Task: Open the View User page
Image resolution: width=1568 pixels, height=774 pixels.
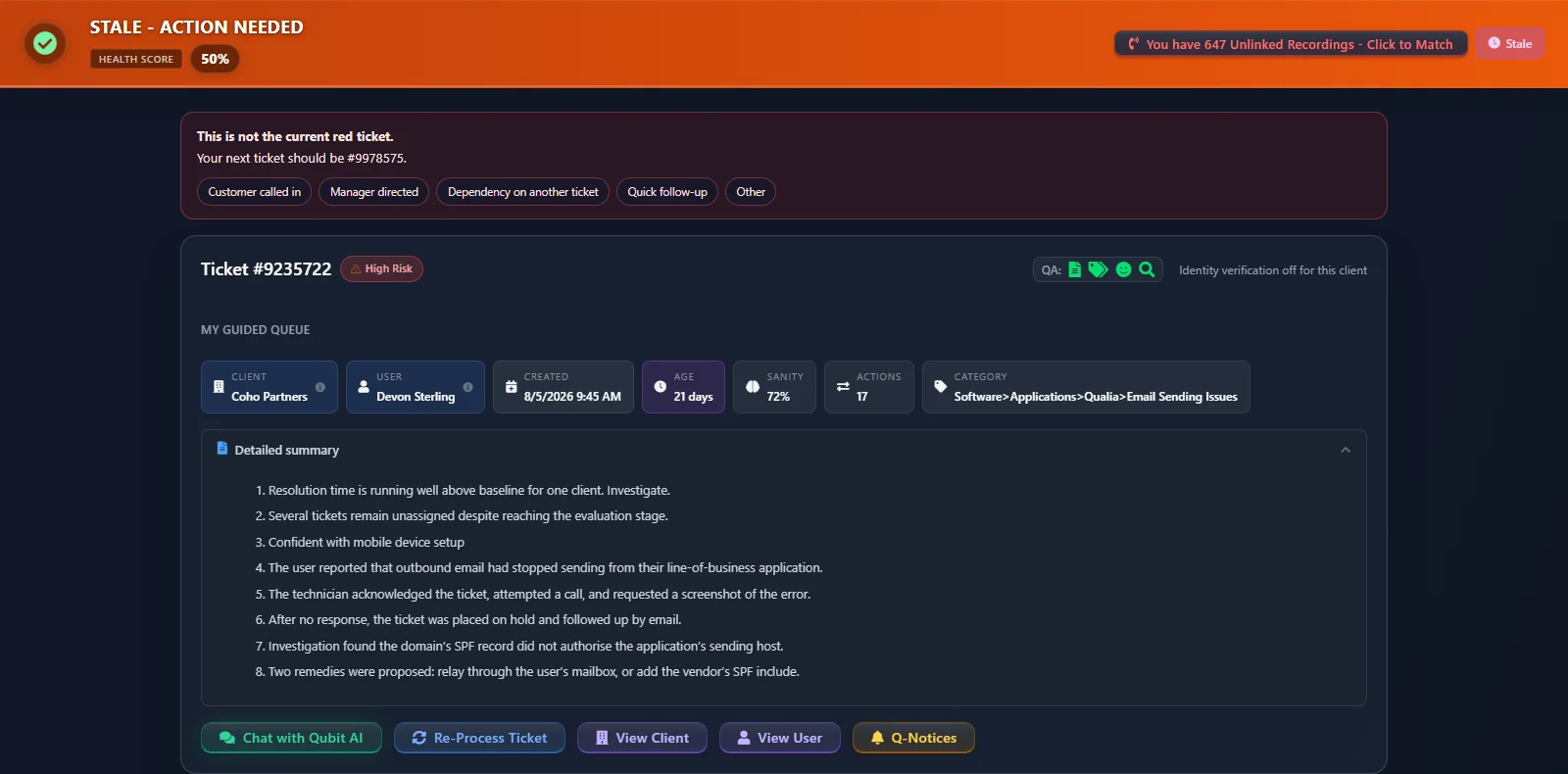Action: (x=780, y=738)
